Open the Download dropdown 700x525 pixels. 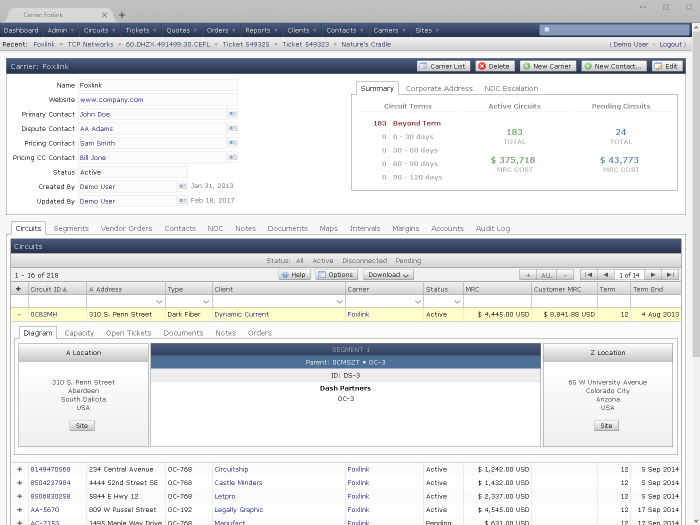[x=387, y=274]
